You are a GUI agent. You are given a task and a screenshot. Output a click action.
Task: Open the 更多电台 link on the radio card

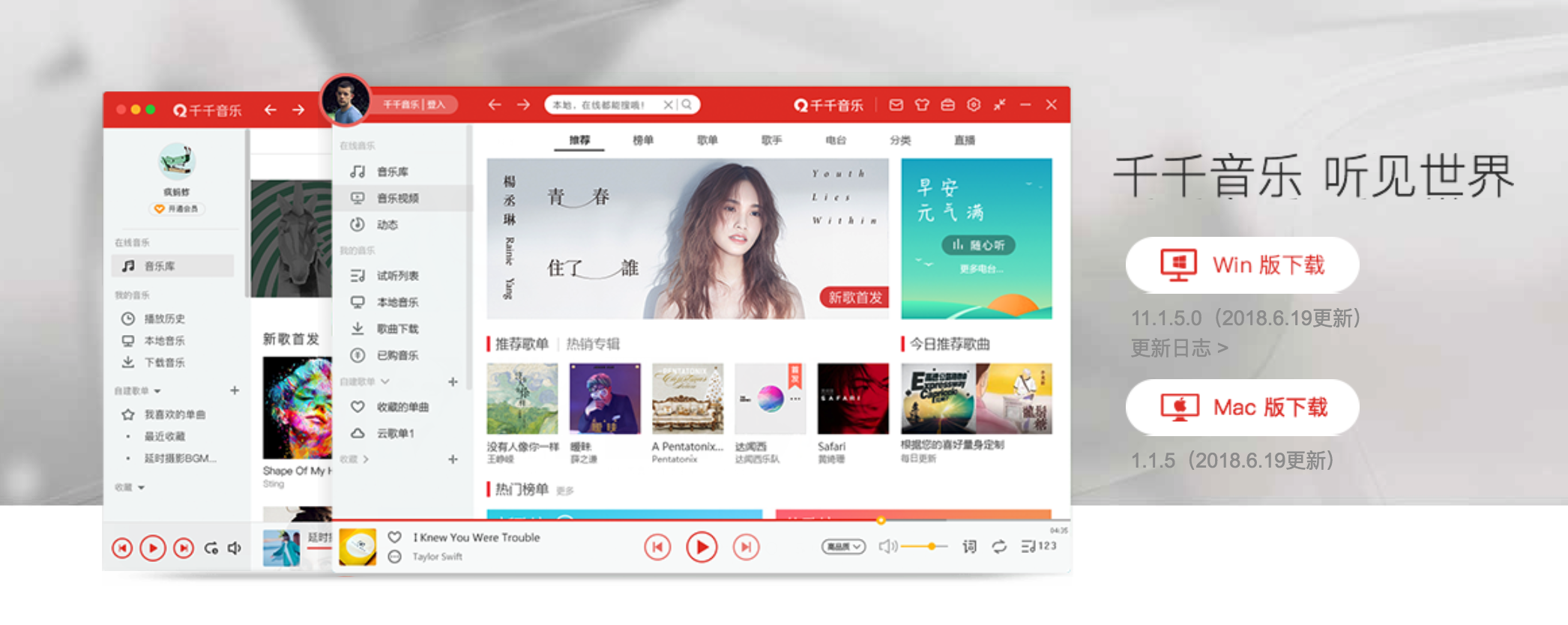click(x=980, y=269)
